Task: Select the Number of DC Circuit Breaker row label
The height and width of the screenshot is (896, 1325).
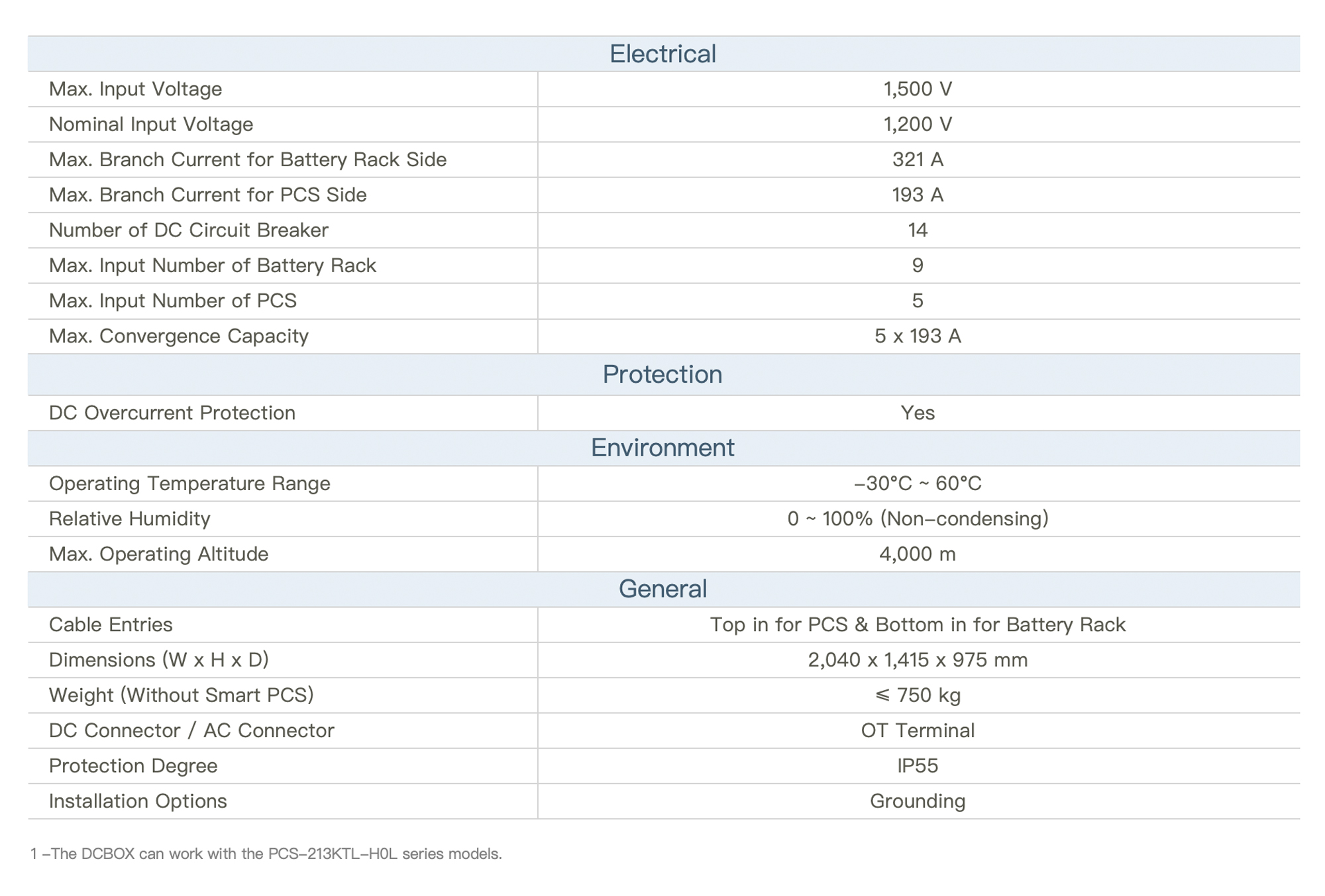Action: click(x=189, y=230)
